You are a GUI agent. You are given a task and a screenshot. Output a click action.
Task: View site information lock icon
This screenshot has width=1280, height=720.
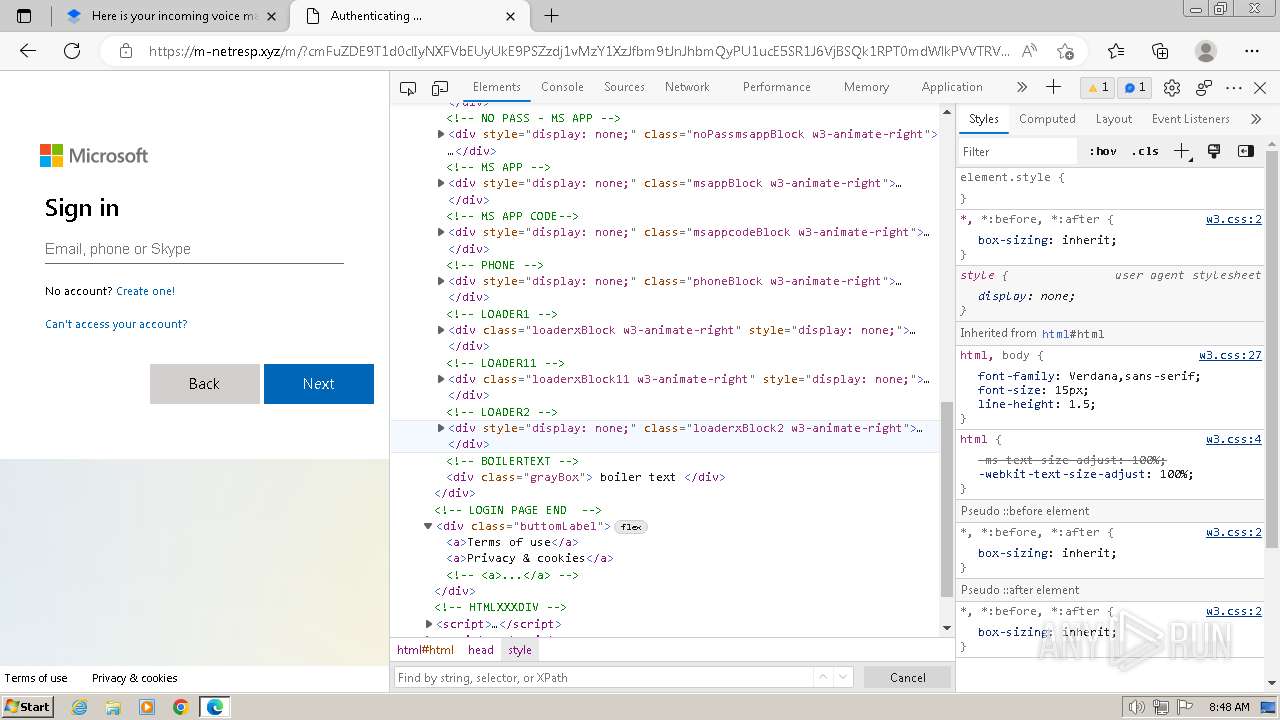click(125, 51)
